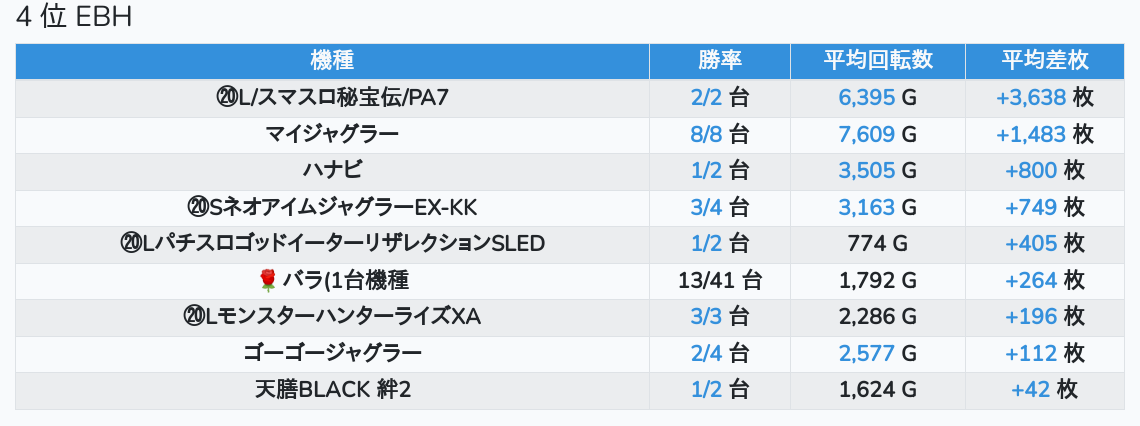Open the 3/3 win rate for モンスターハンターライズ
Image resolution: width=1140 pixels, height=426 pixels.
point(706,317)
